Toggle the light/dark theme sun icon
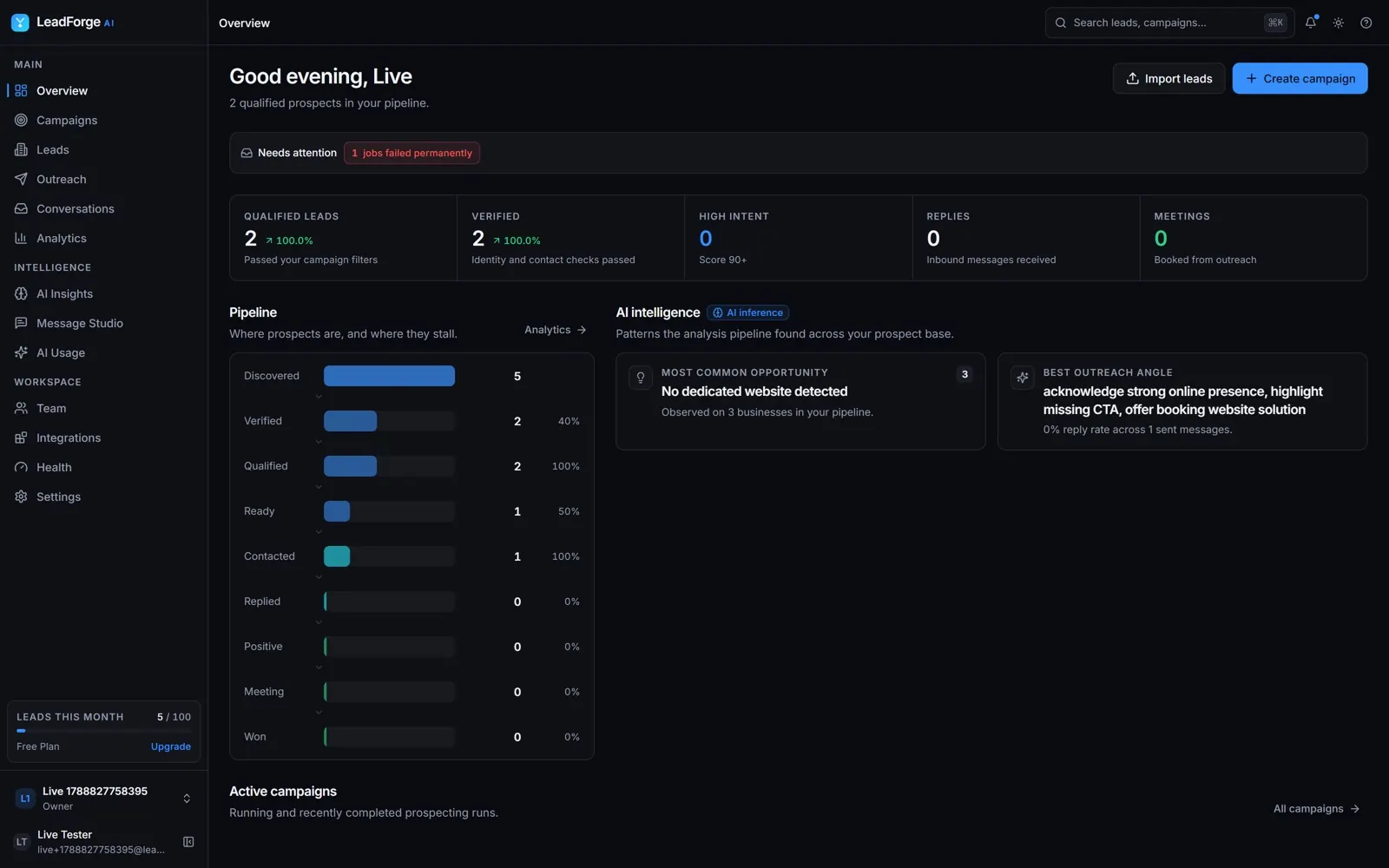 pyautogui.click(x=1339, y=23)
